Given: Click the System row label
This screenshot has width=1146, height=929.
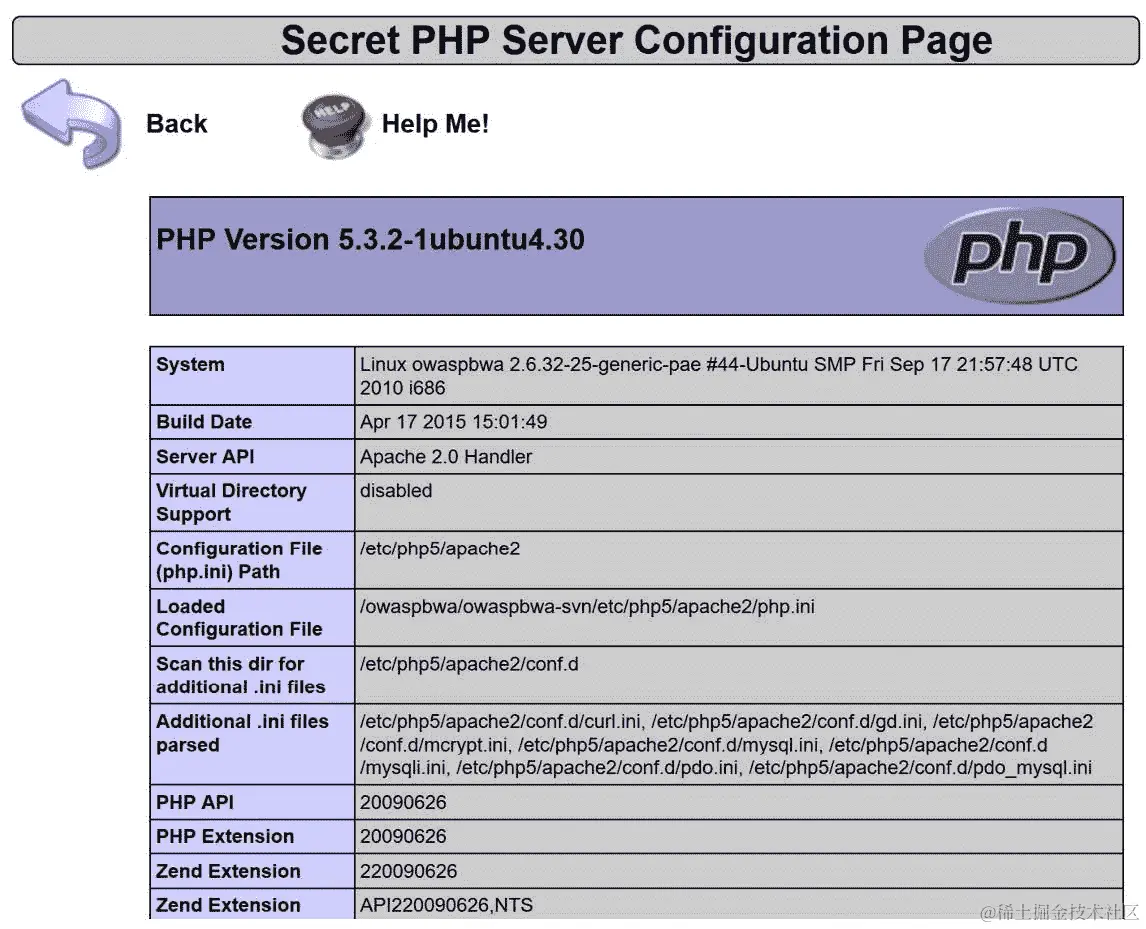Looking at the screenshot, I should 190,364.
